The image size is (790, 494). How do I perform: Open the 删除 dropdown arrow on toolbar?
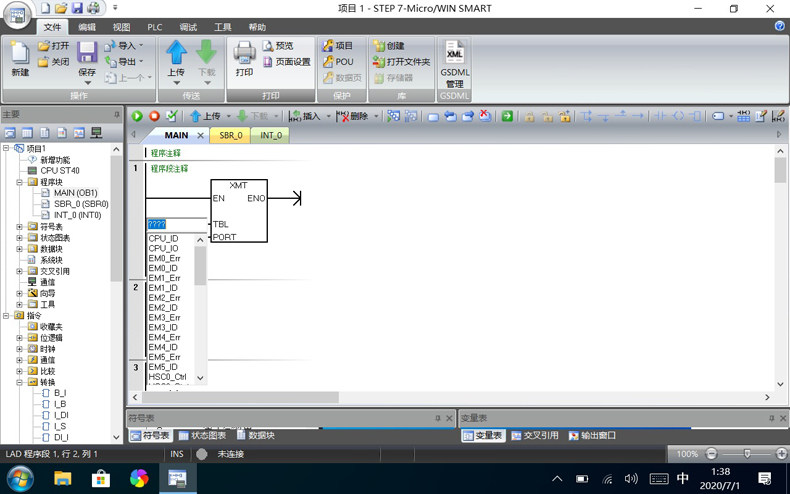click(x=376, y=116)
